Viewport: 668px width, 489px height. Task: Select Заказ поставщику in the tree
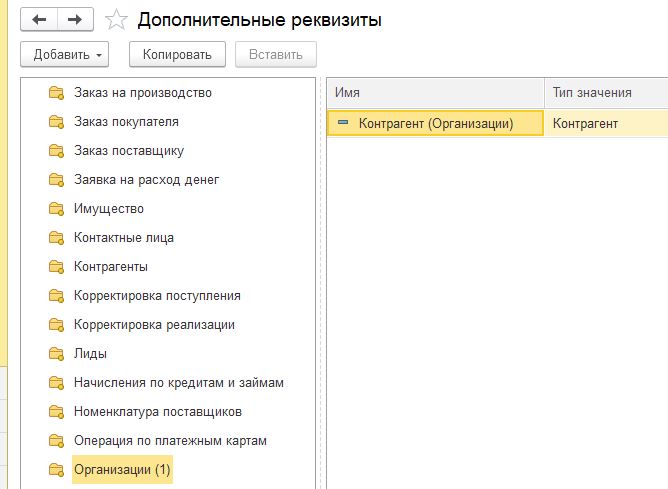pyautogui.click(x=129, y=151)
